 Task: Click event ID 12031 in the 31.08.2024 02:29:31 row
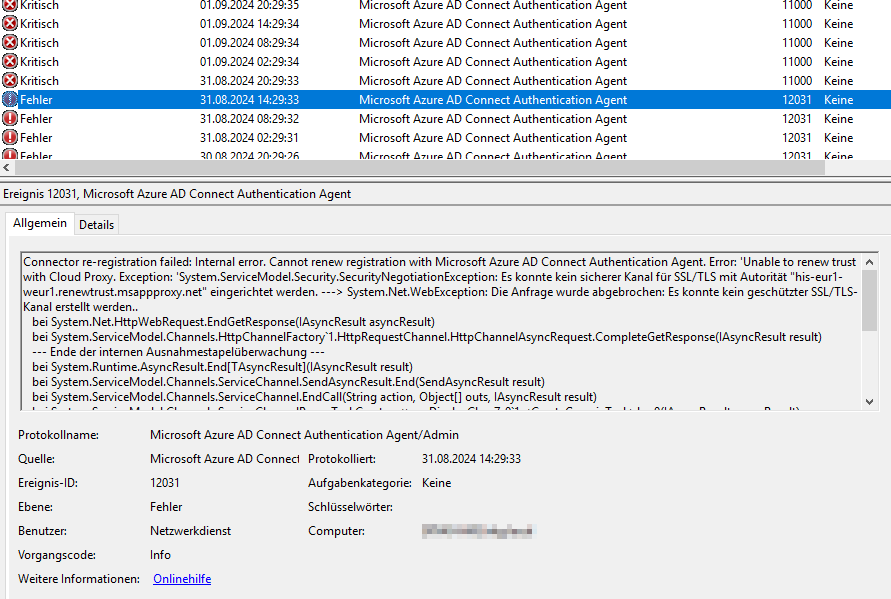tap(797, 138)
